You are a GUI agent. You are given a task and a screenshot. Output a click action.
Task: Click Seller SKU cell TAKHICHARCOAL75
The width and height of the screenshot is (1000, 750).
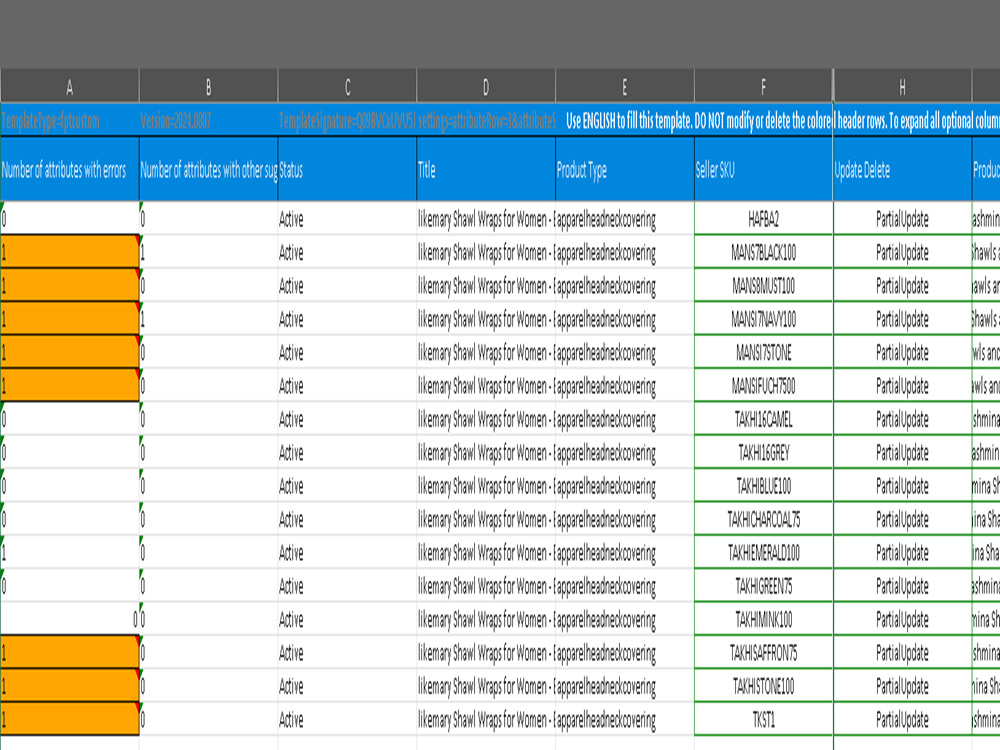click(x=763, y=519)
